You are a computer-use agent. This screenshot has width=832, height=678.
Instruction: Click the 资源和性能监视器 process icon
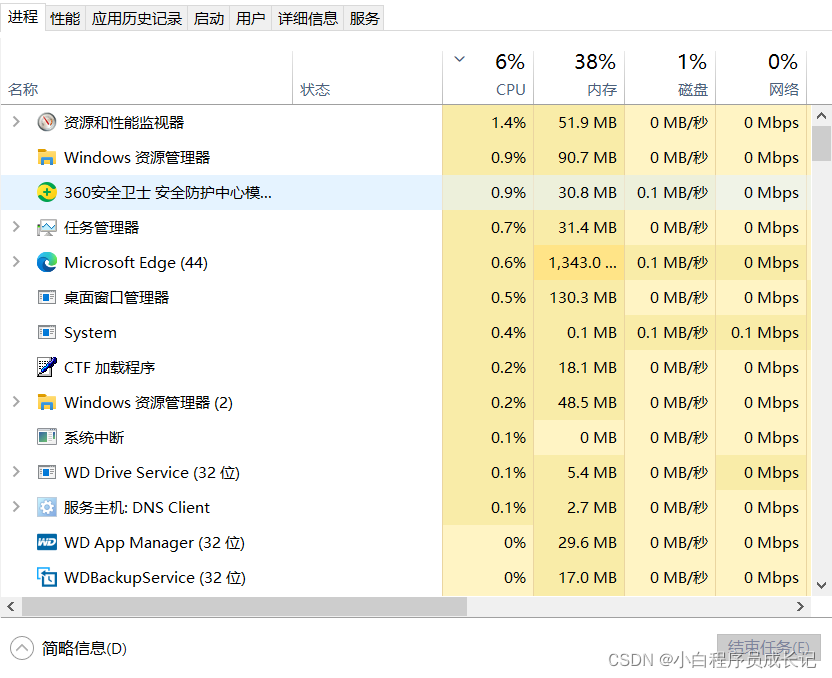[47, 123]
